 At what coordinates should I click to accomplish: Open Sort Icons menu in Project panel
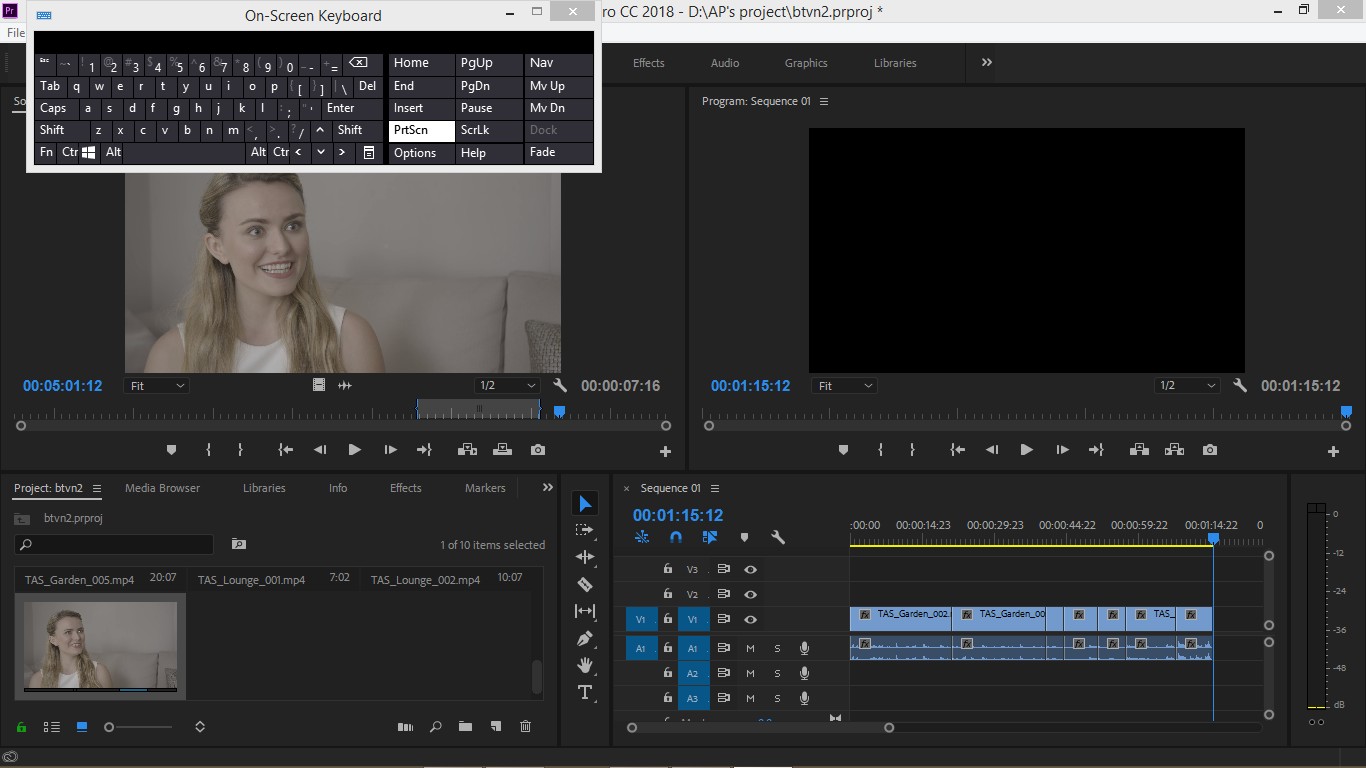click(x=200, y=727)
